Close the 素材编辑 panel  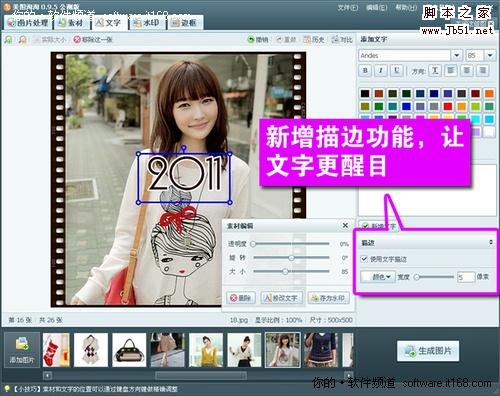[345, 226]
